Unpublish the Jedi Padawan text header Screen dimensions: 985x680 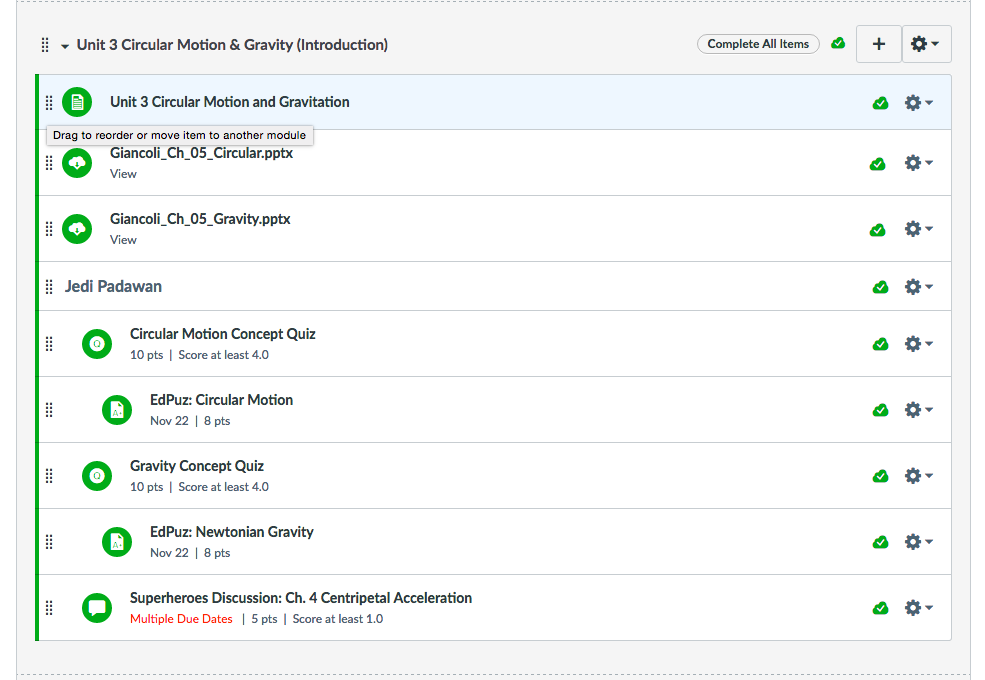coord(880,287)
